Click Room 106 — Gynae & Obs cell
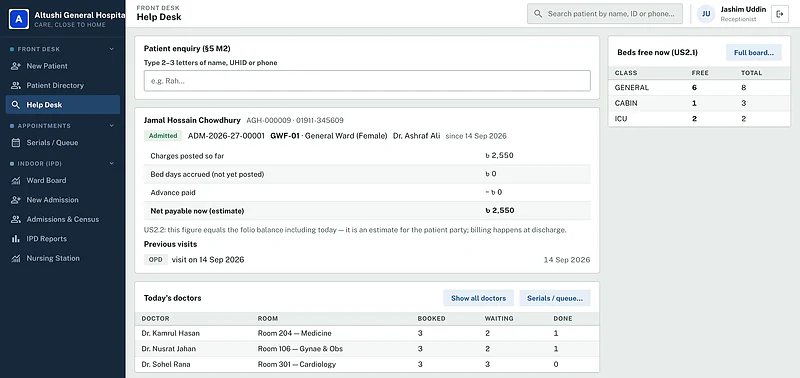Viewport: 800px width, 378px height. pos(300,349)
